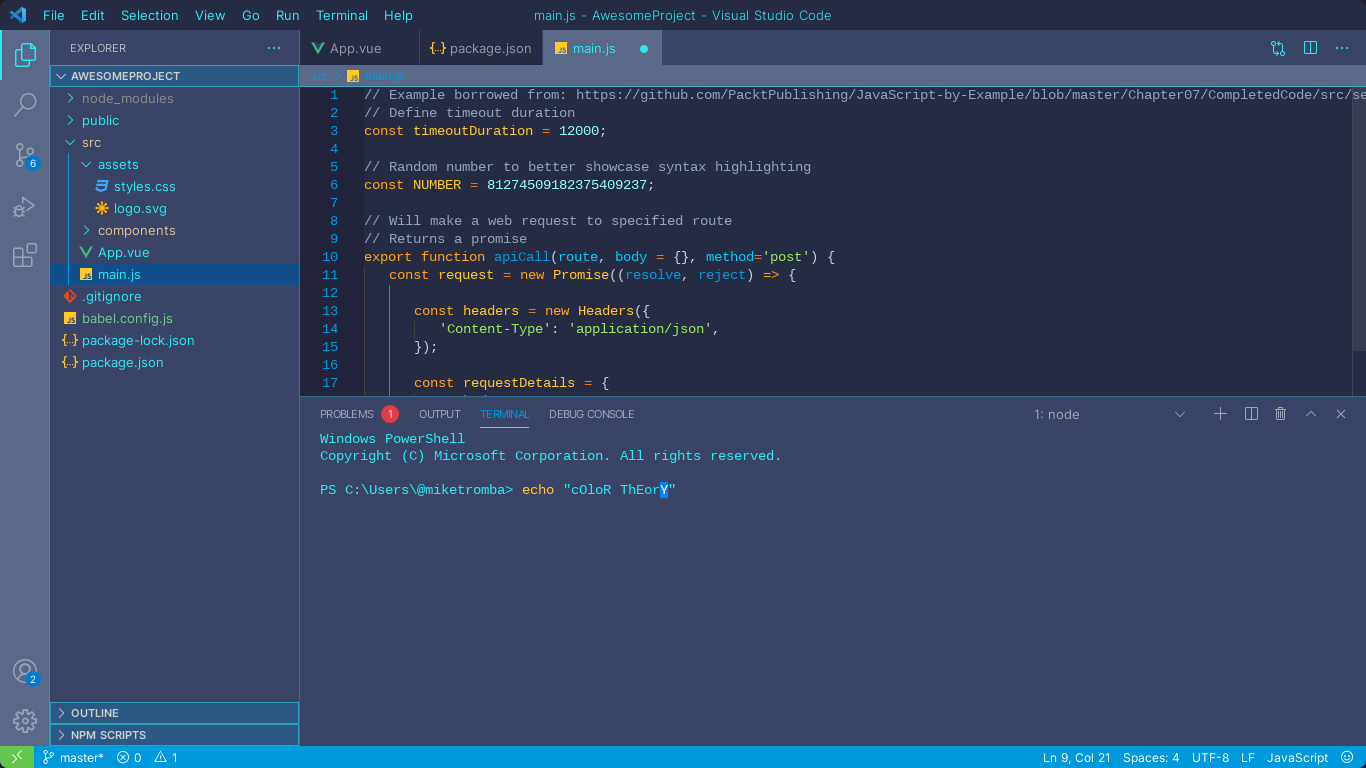Expand the NPM SCRIPTS section
Screen dimensions: 1366x768
175,735
